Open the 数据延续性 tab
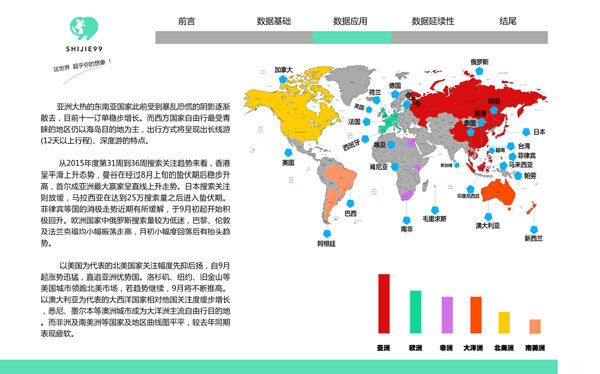 click(433, 21)
